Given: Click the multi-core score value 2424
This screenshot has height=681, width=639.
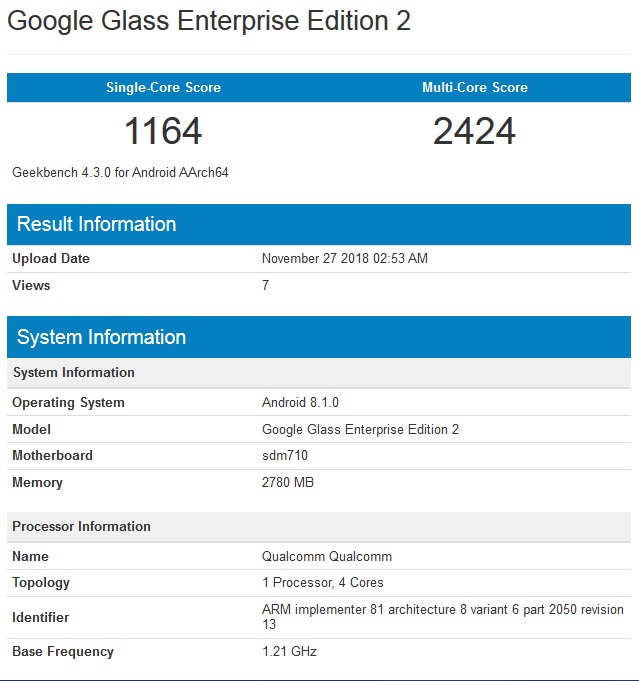Looking at the screenshot, I should tap(474, 131).
